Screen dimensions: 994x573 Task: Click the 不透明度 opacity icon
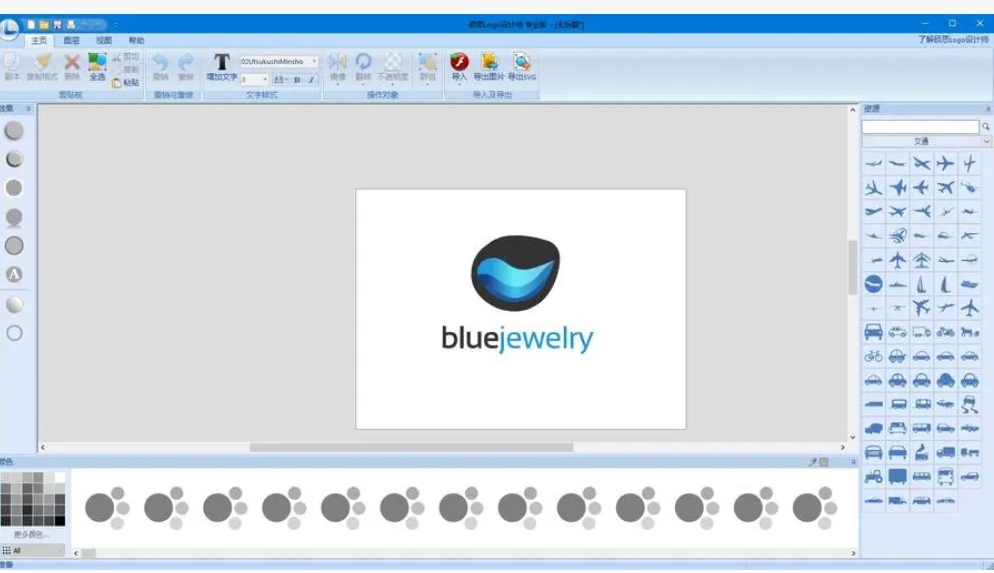click(x=393, y=61)
